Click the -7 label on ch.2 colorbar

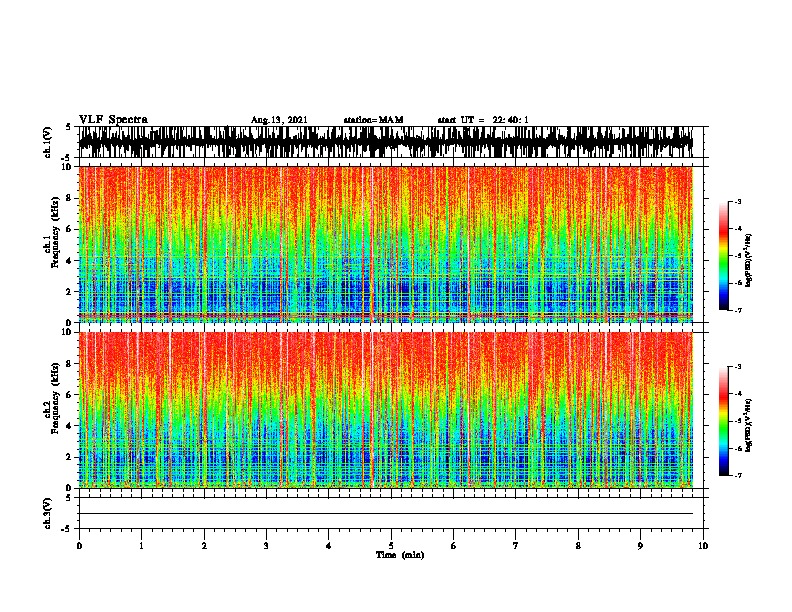click(x=737, y=476)
